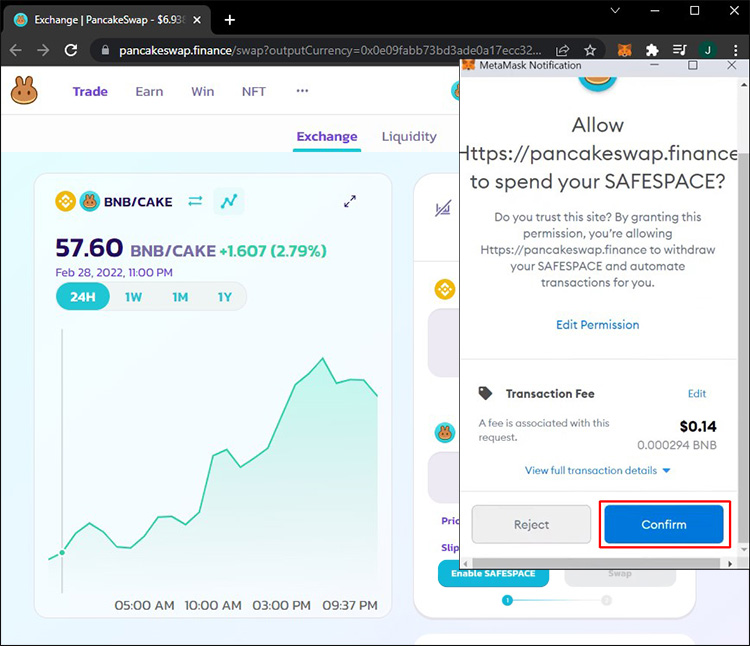
Task: Switch to the Liquidity tab
Action: [x=409, y=137]
